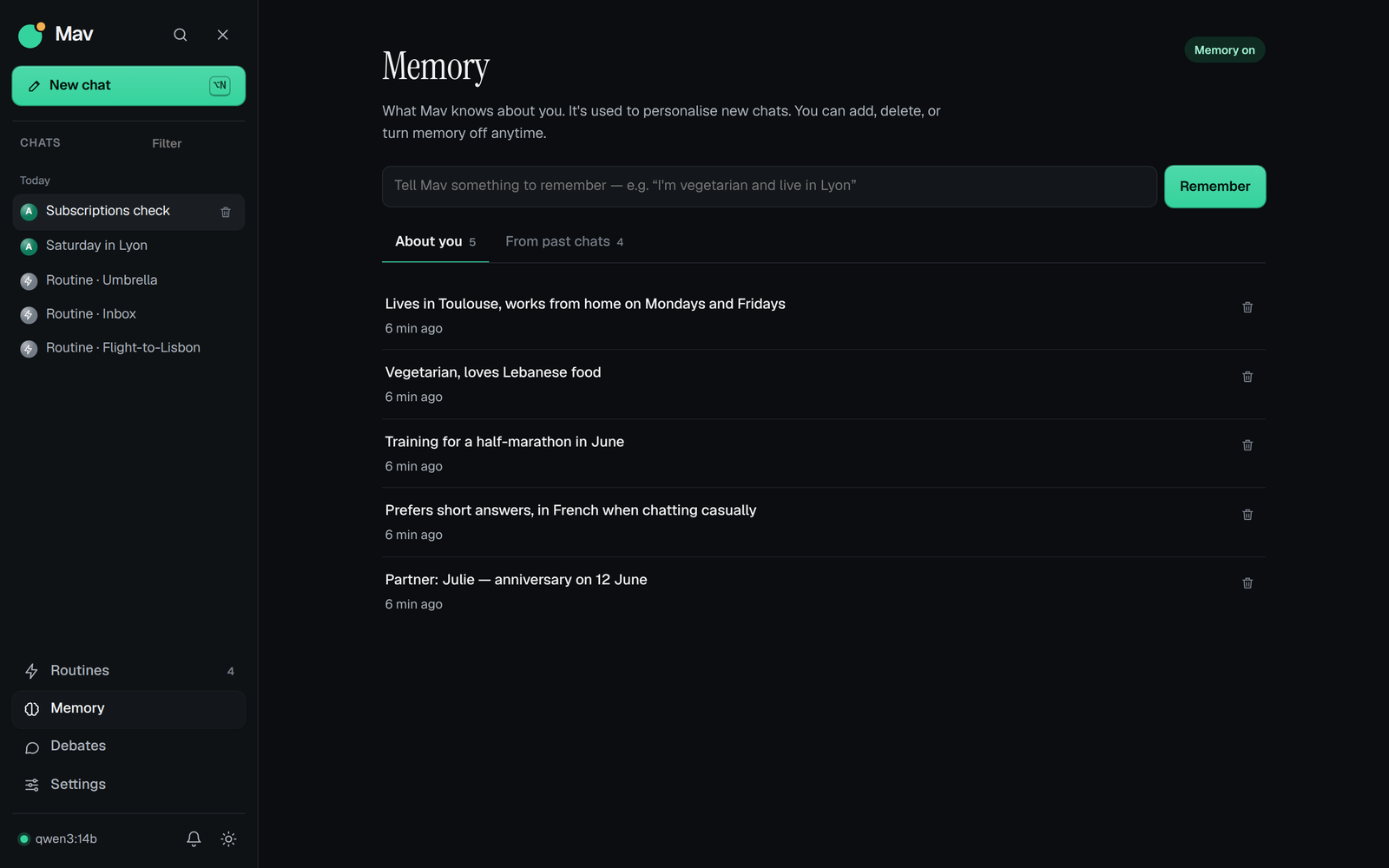Start a New chat
1389x868 pixels.
128,86
